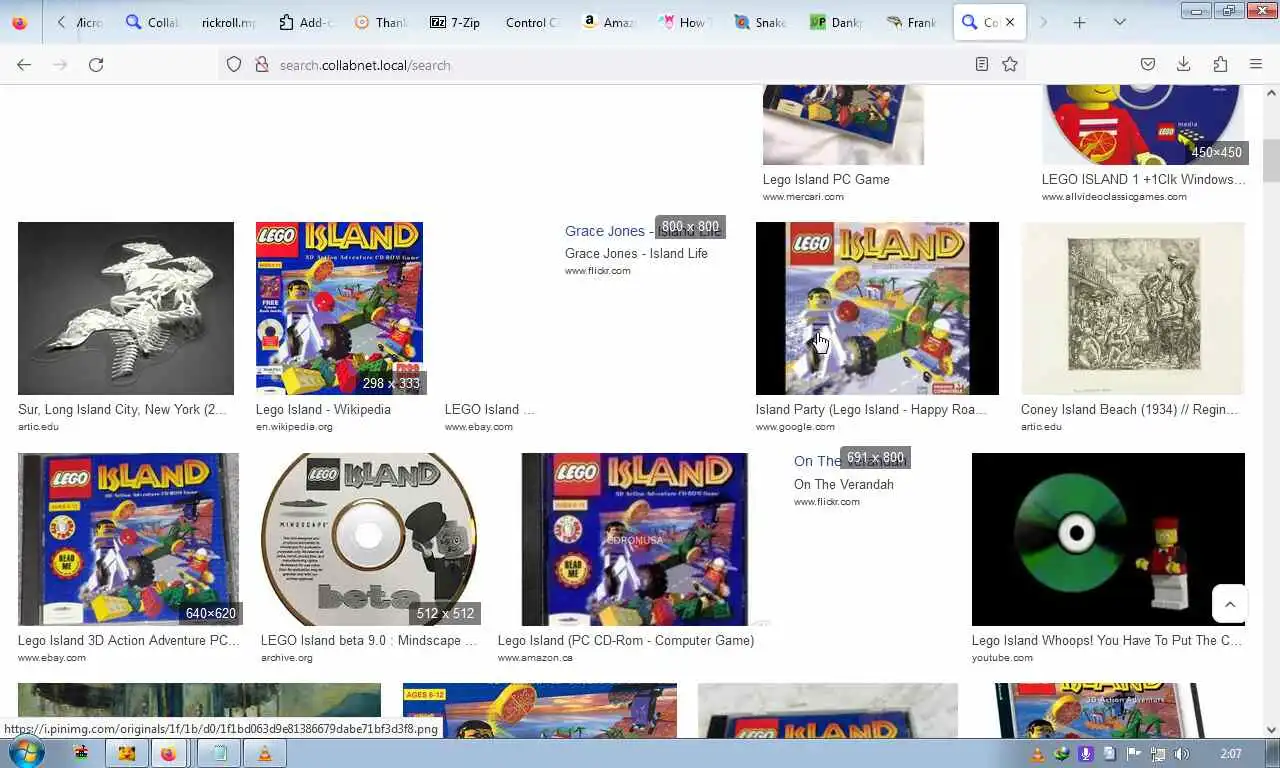Click the back-to-top arrow button
This screenshot has width=1280, height=768.
(x=1230, y=604)
